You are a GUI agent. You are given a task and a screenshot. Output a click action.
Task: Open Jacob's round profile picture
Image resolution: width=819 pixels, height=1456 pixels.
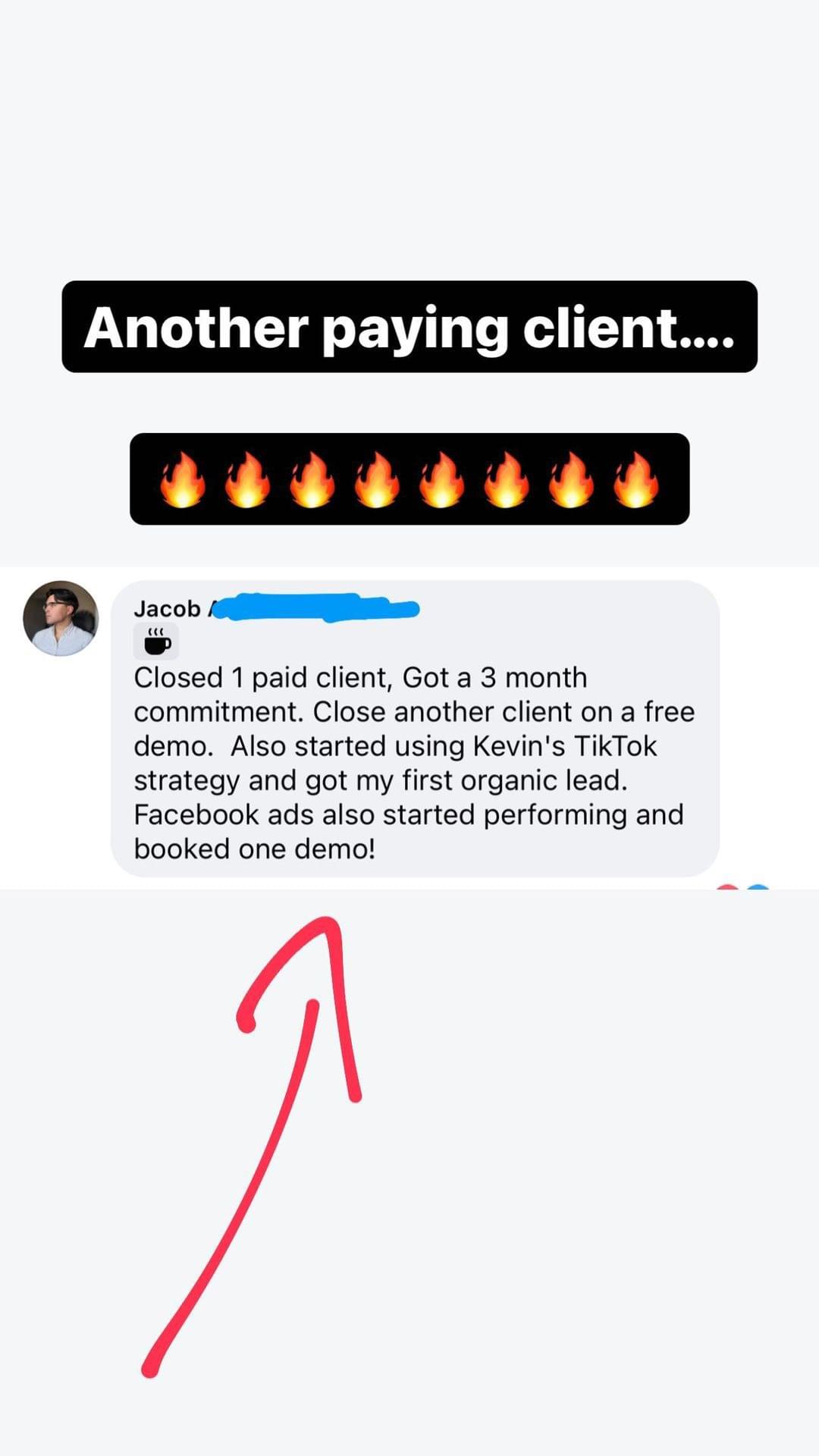pos(61,619)
